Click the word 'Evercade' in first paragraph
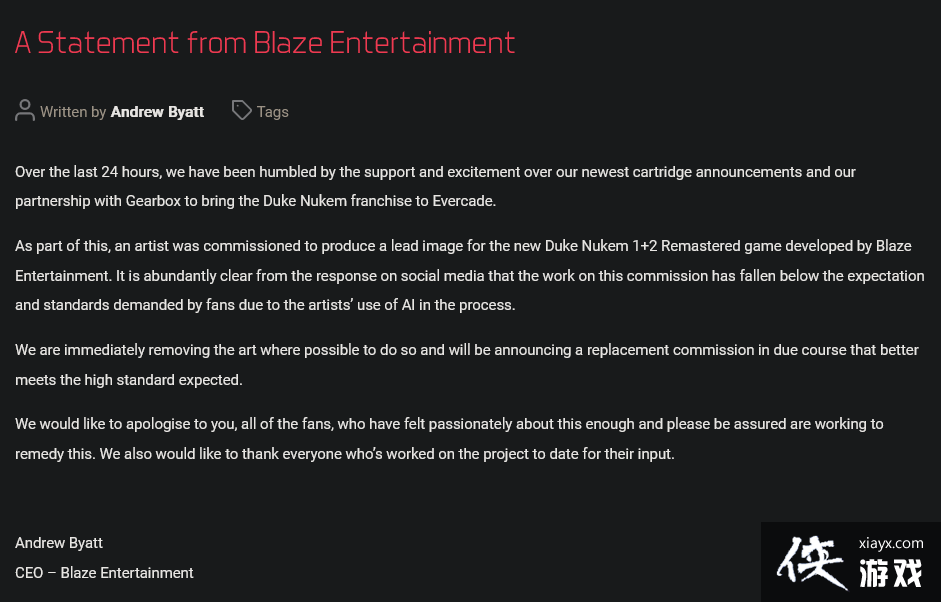Image resolution: width=941 pixels, height=602 pixels. [x=463, y=201]
